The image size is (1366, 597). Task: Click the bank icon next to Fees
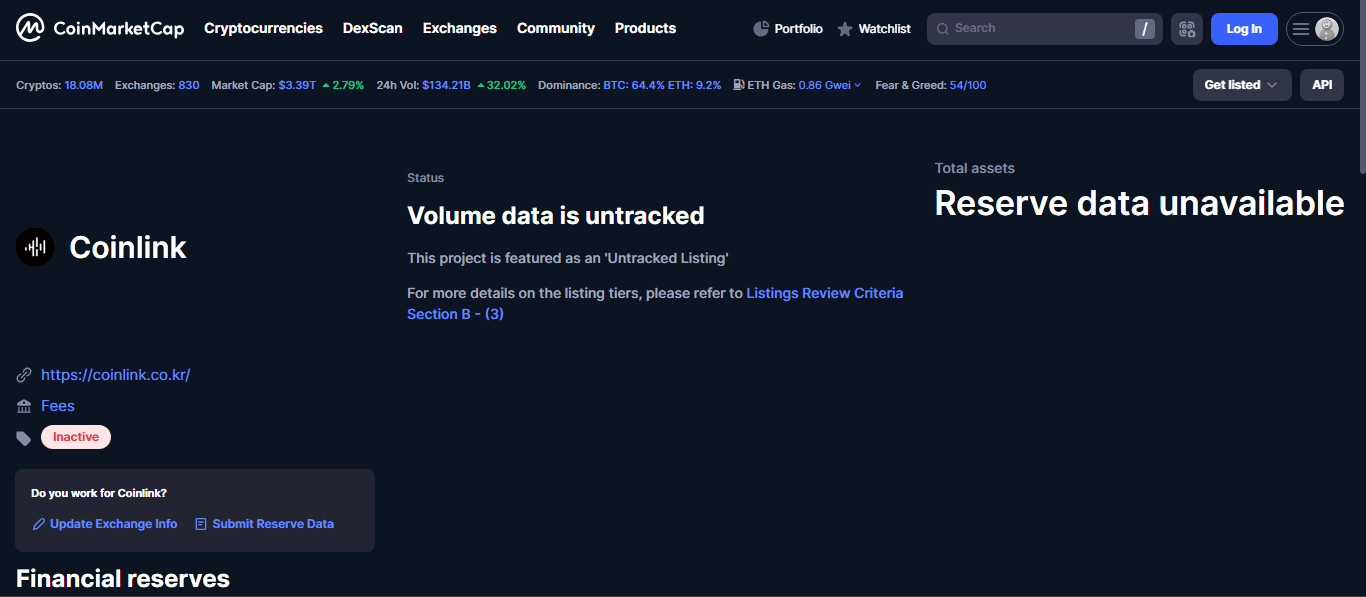[24, 406]
